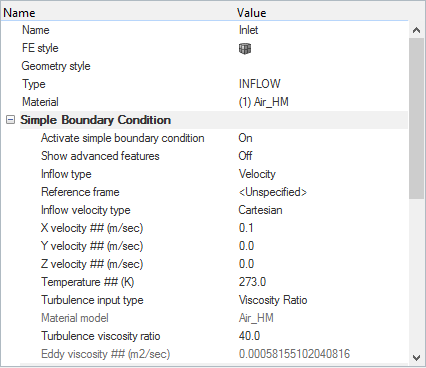Select the Turbulence input type Viscosity Ratio
This screenshot has height=368, width=426.
tap(273, 300)
